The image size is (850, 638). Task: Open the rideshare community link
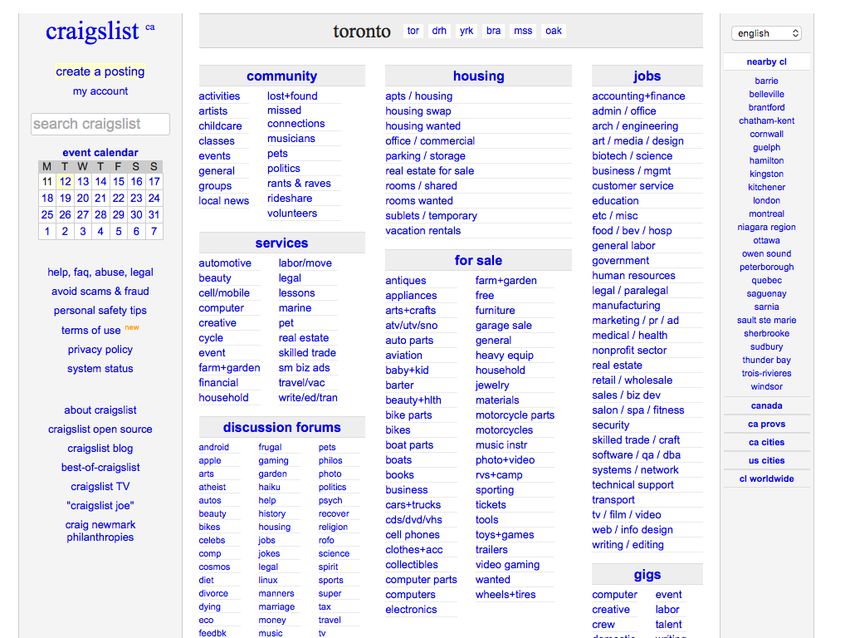(289, 198)
